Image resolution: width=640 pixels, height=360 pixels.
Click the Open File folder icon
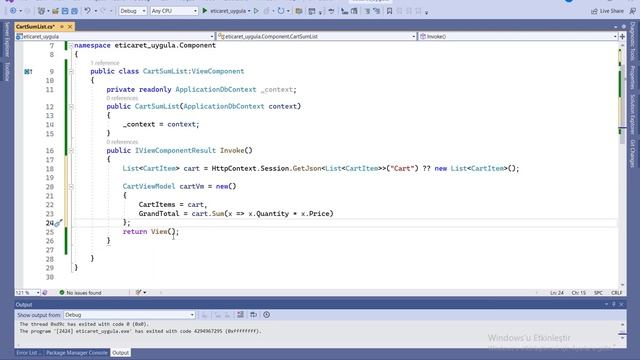(x=56, y=11)
